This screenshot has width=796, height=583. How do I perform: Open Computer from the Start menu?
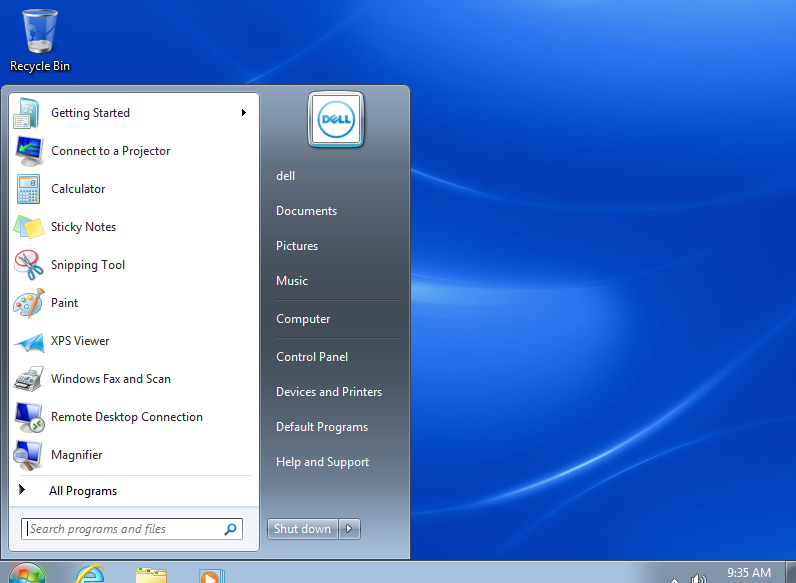[303, 319]
